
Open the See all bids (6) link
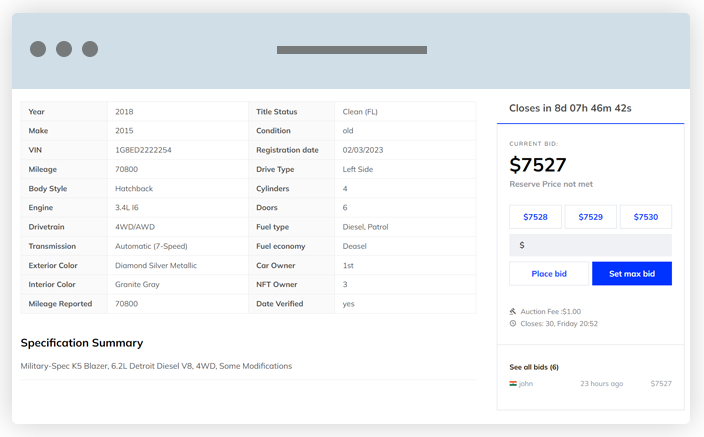[534, 367]
